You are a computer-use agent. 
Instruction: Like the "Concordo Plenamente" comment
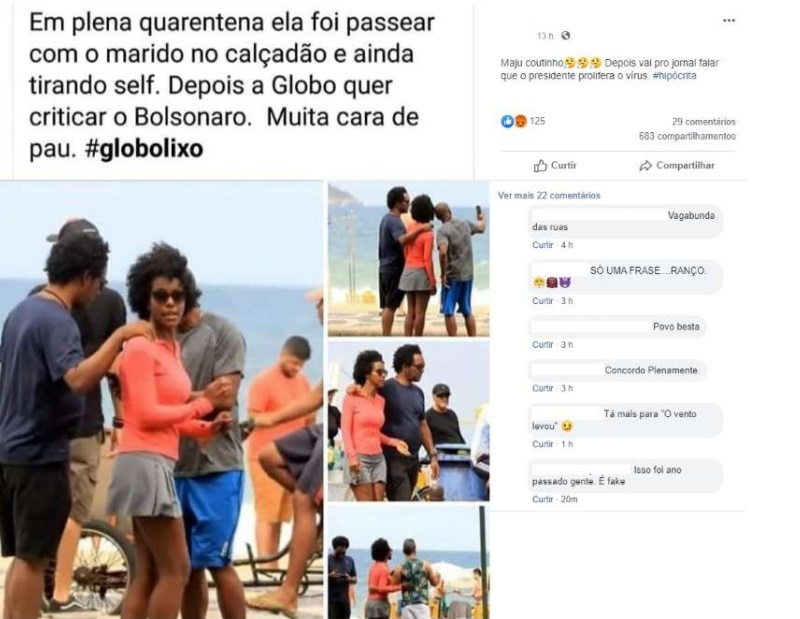click(x=542, y=388)
